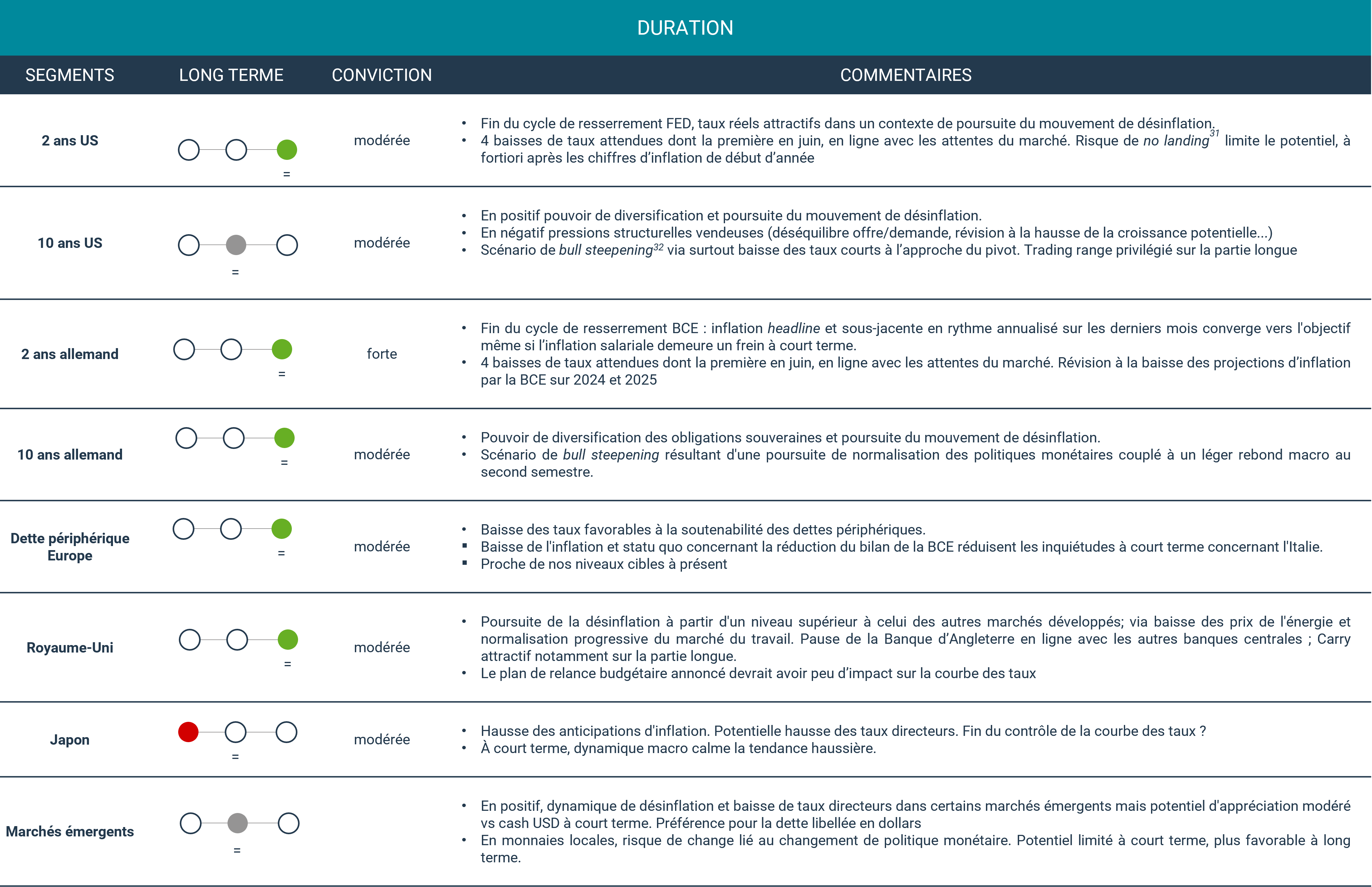Select the SEGMENTS header
This screenshot has height=887, width=1372.
coord(70,75)
